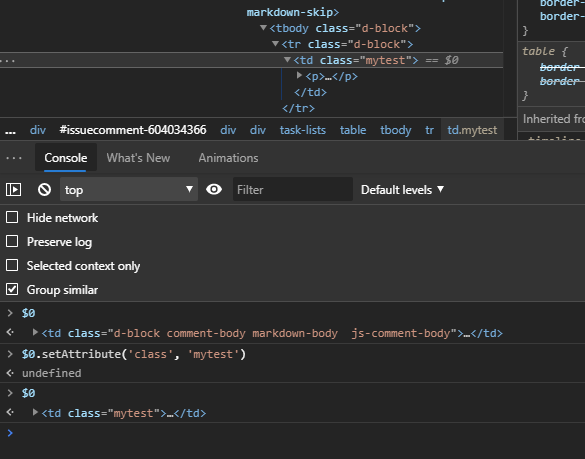Click the console Filter input field
The width and height of the screenshot is (585, 459).
tap(293, 190)
